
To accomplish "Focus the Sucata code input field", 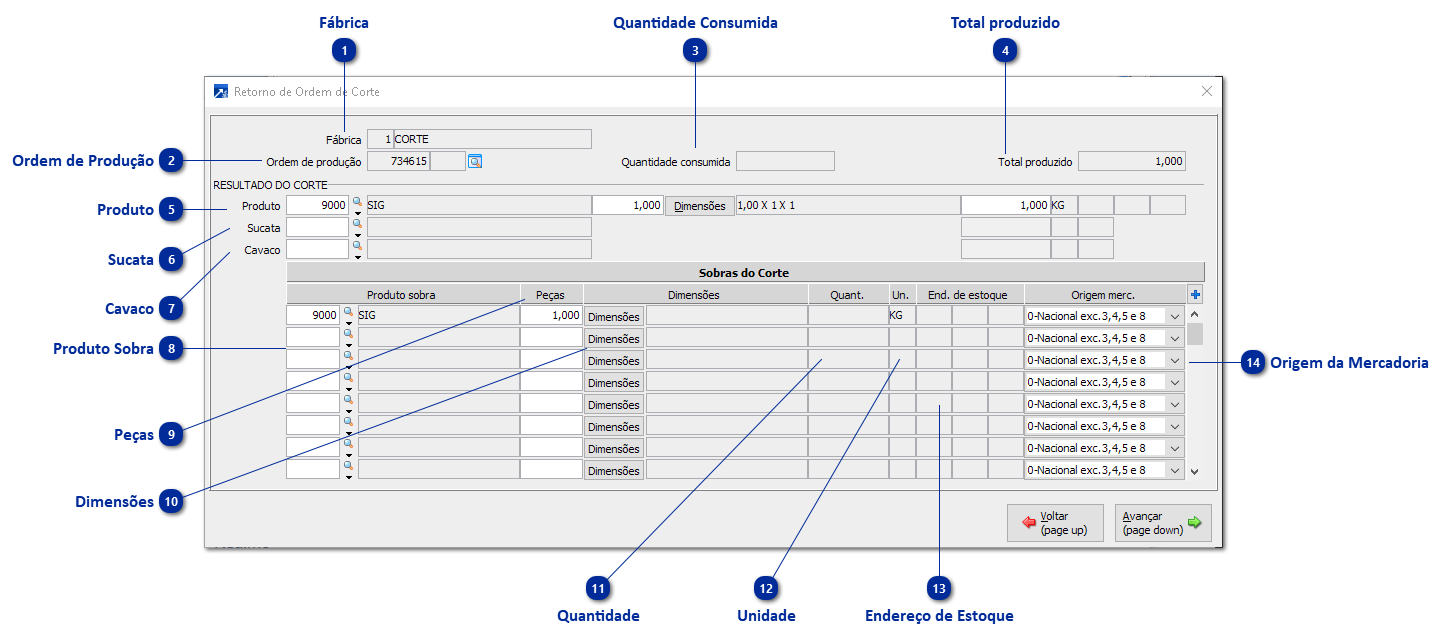I will (318, 227).
